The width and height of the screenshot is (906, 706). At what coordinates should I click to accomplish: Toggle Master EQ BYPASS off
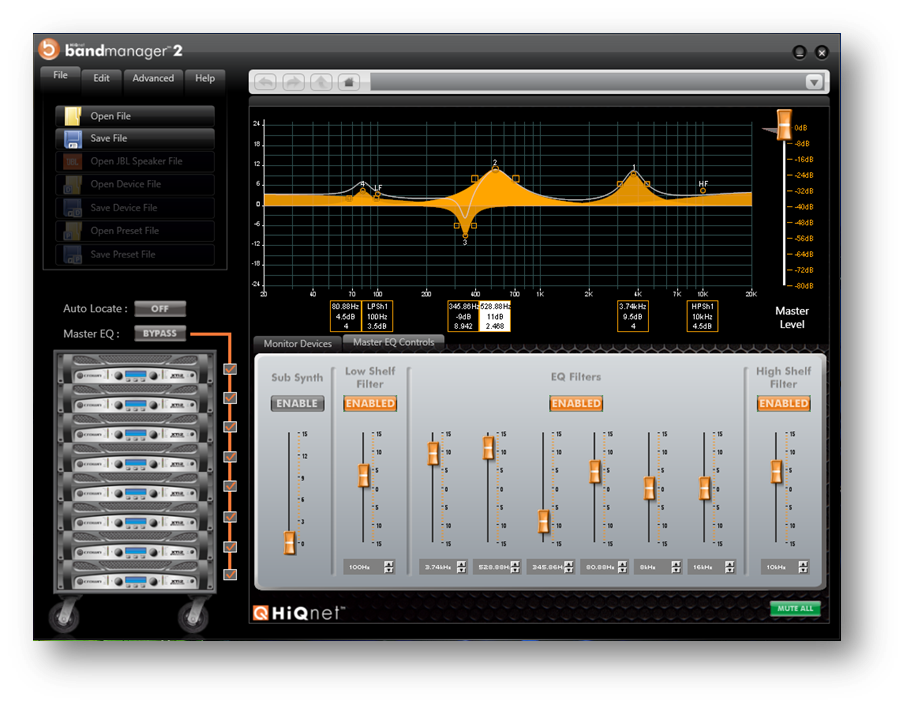click(x=160, y=334)
